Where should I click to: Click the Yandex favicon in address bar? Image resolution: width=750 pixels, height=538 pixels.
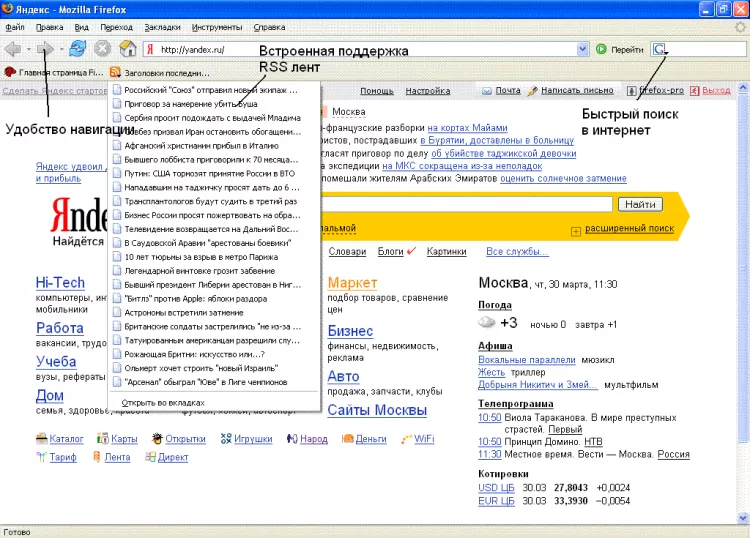pos(150,49)
